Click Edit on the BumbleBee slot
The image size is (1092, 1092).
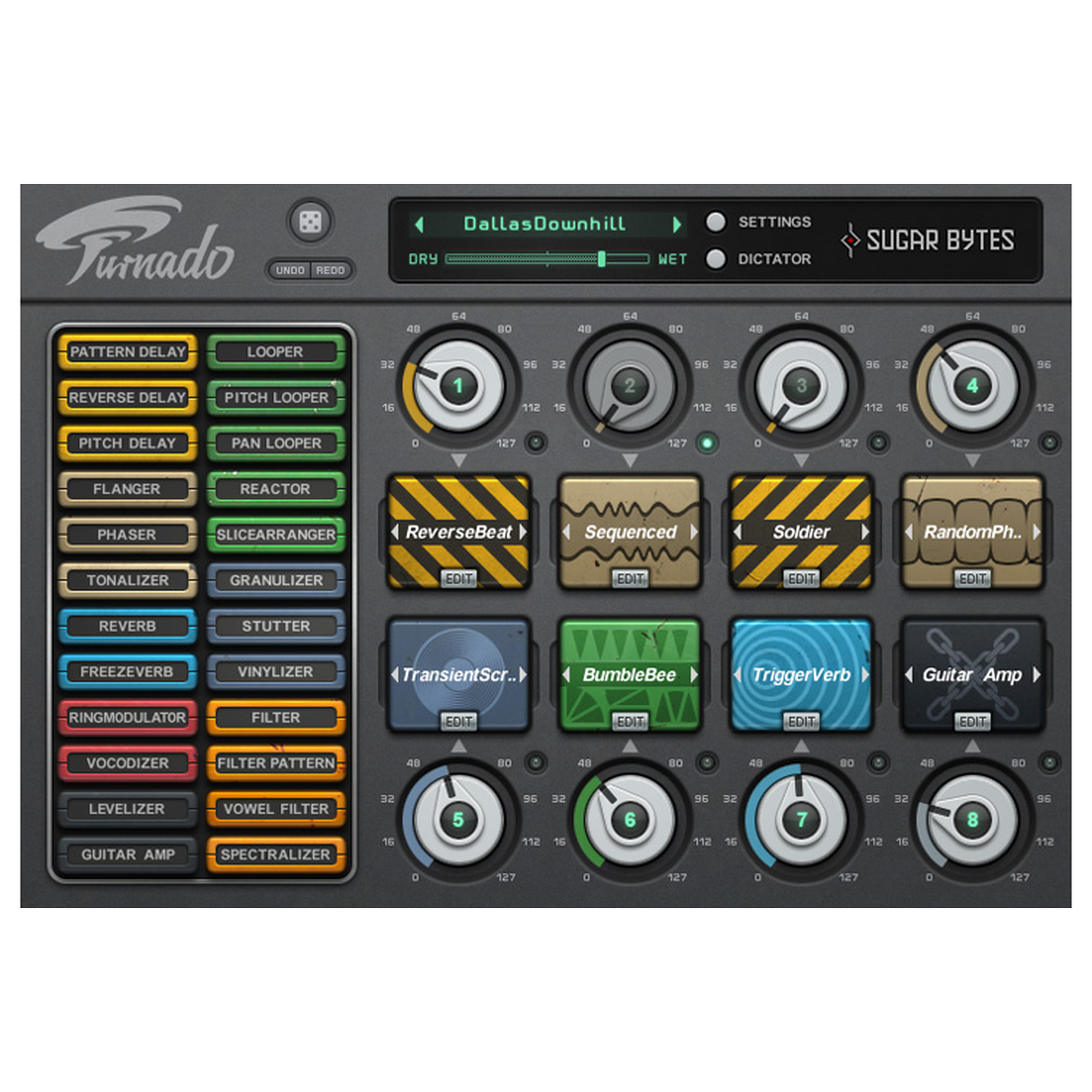coord(630,721)
